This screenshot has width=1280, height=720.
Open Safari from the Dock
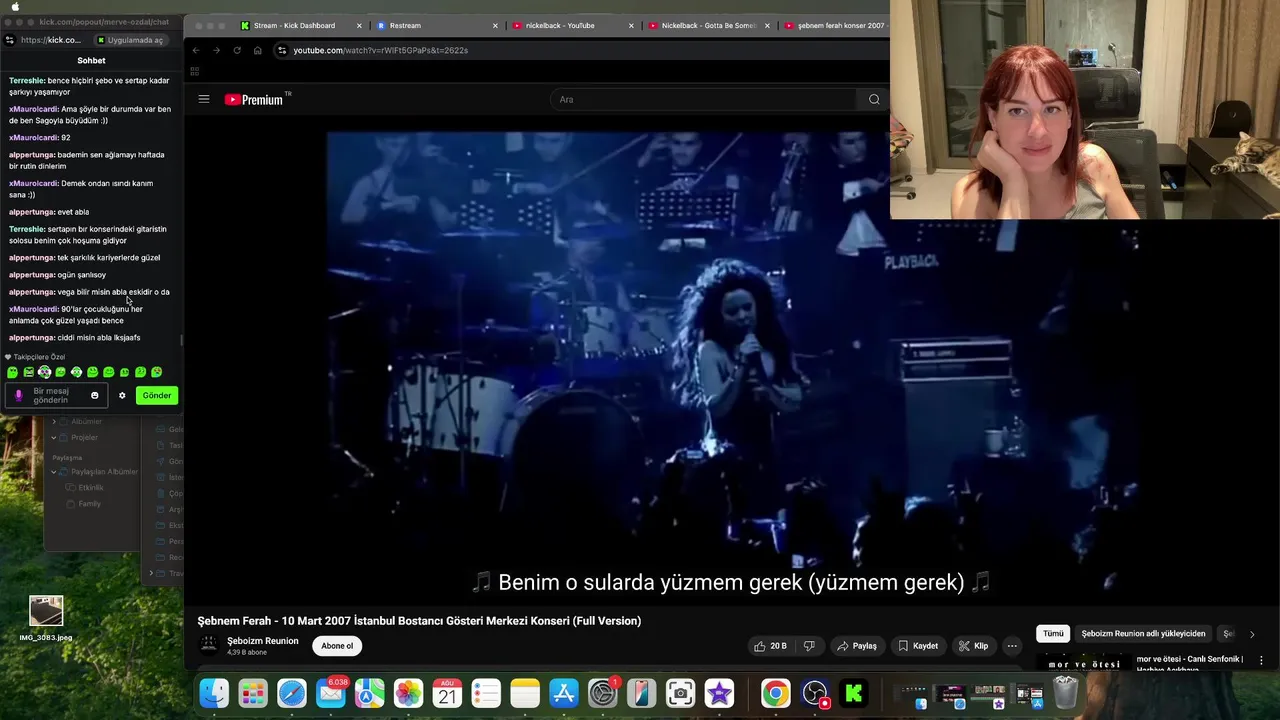click(292, 693)
